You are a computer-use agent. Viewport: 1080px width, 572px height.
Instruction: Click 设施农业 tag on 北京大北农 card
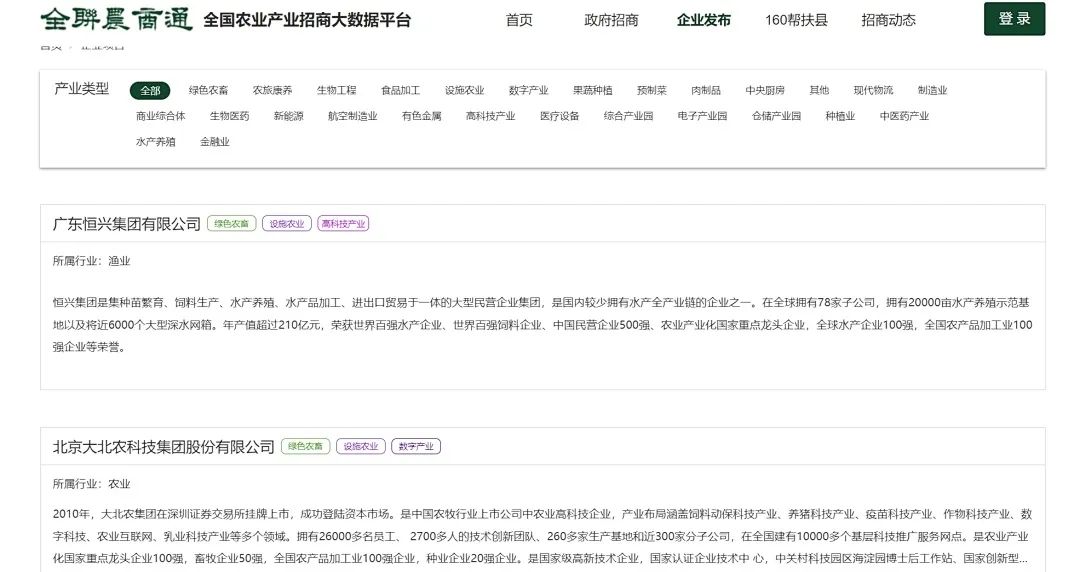coord(361,447)
